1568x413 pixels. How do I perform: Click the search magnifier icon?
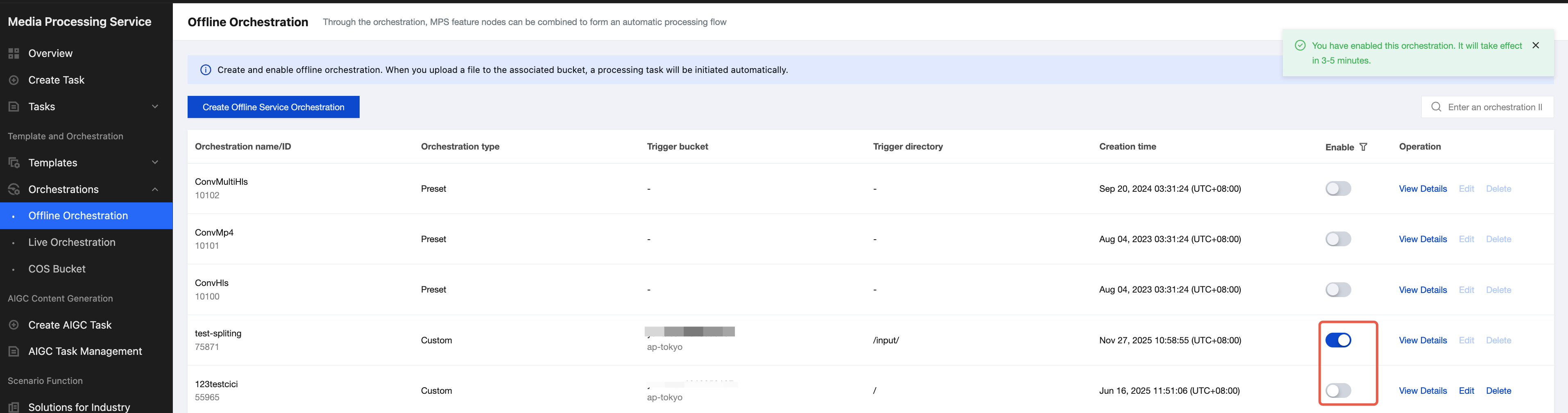tap(1436, 107)
